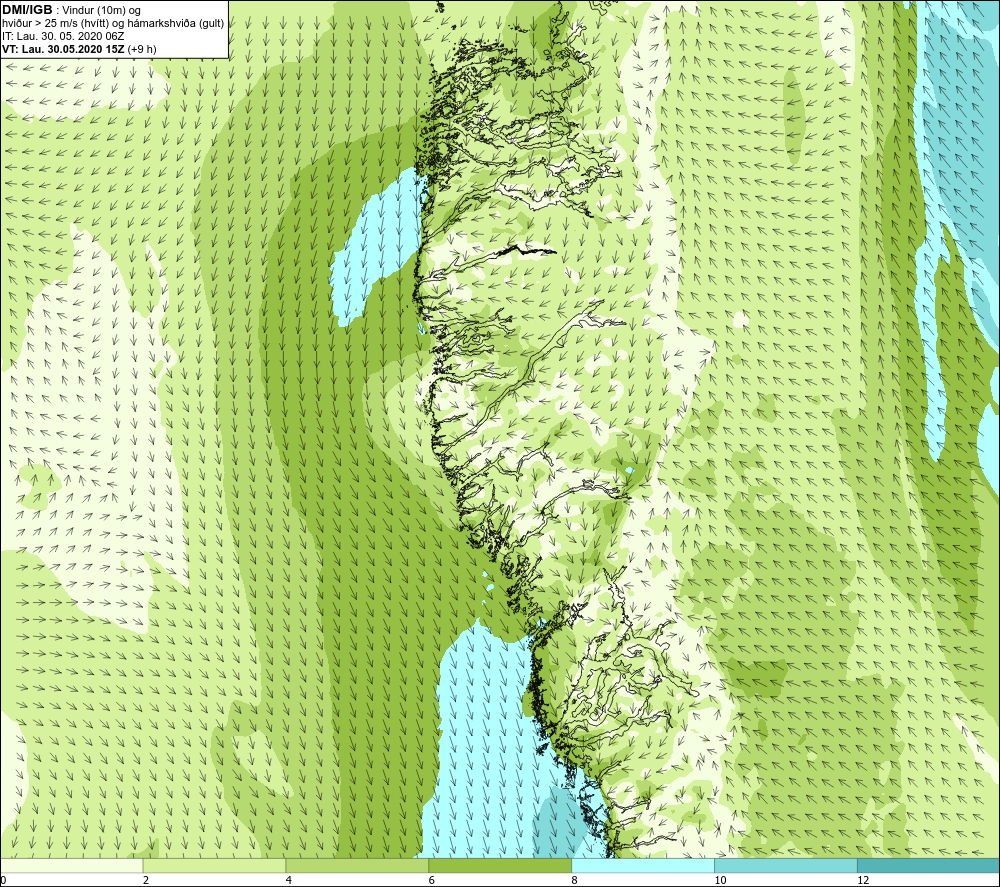Click the DMI/IGB title text
Screen dimensions: 1000x887
pos(27,10)
